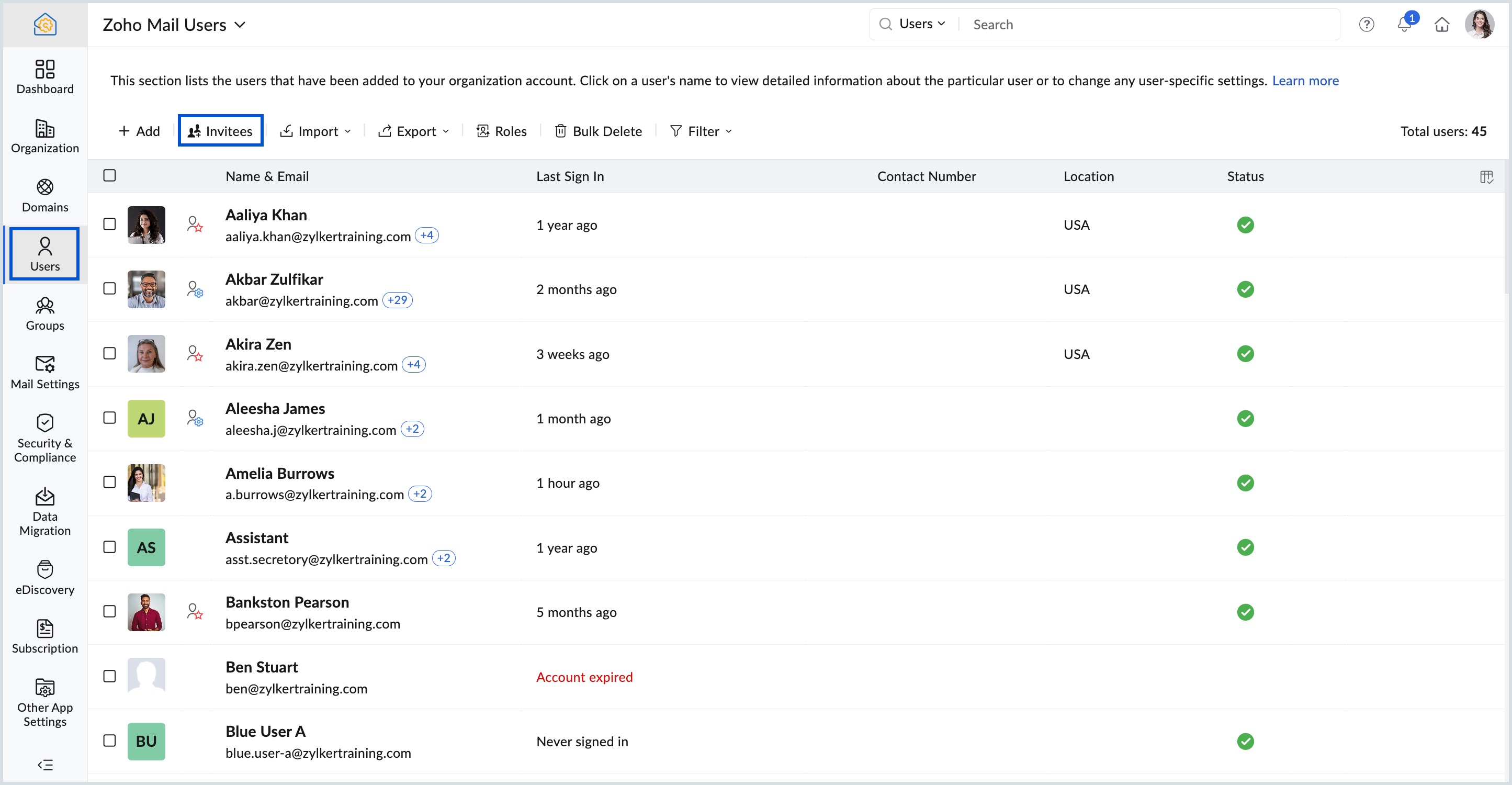Open Mail Settings in the sidebar

click(45, 372)
